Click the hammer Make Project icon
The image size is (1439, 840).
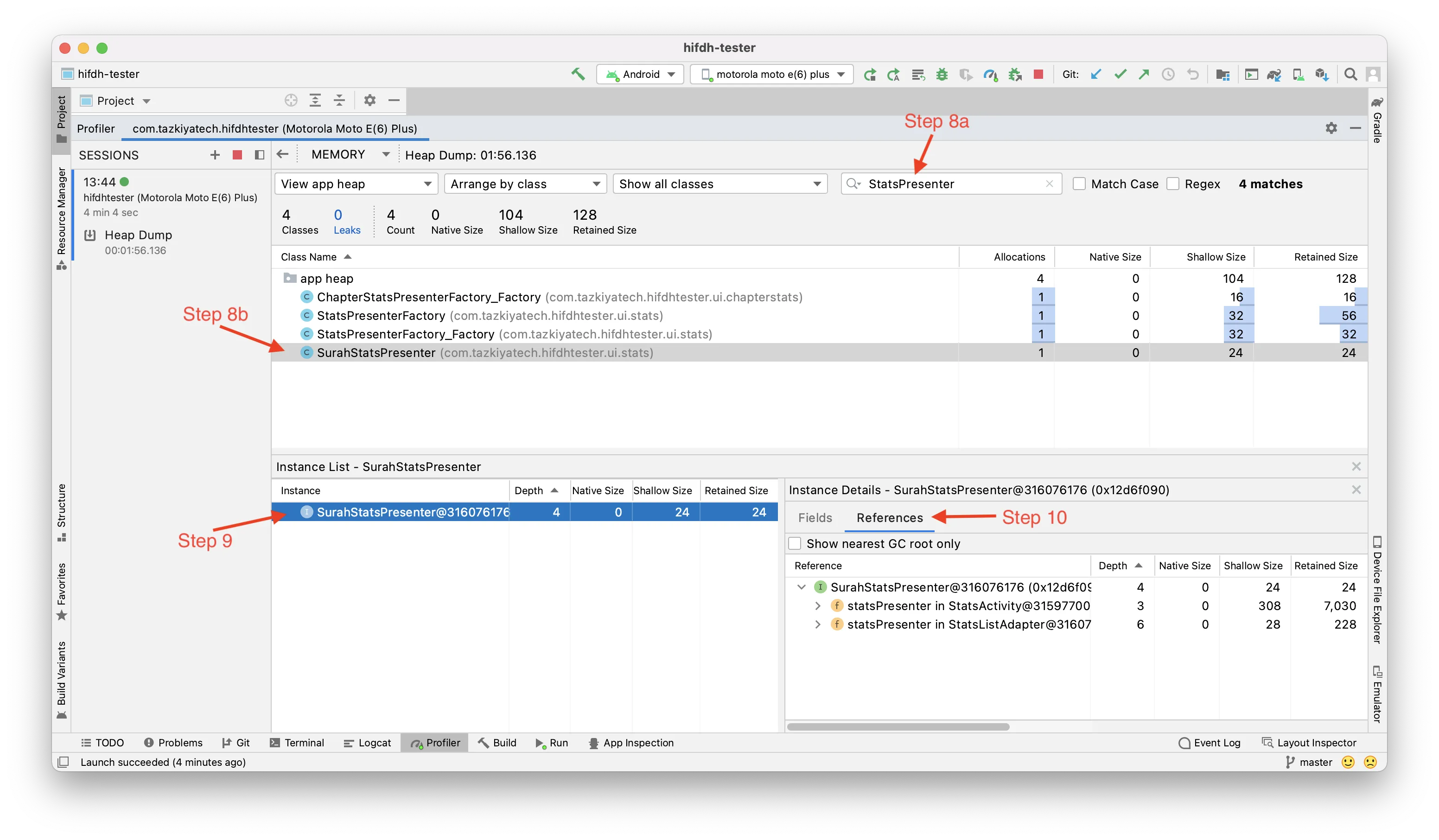[578, 74]
